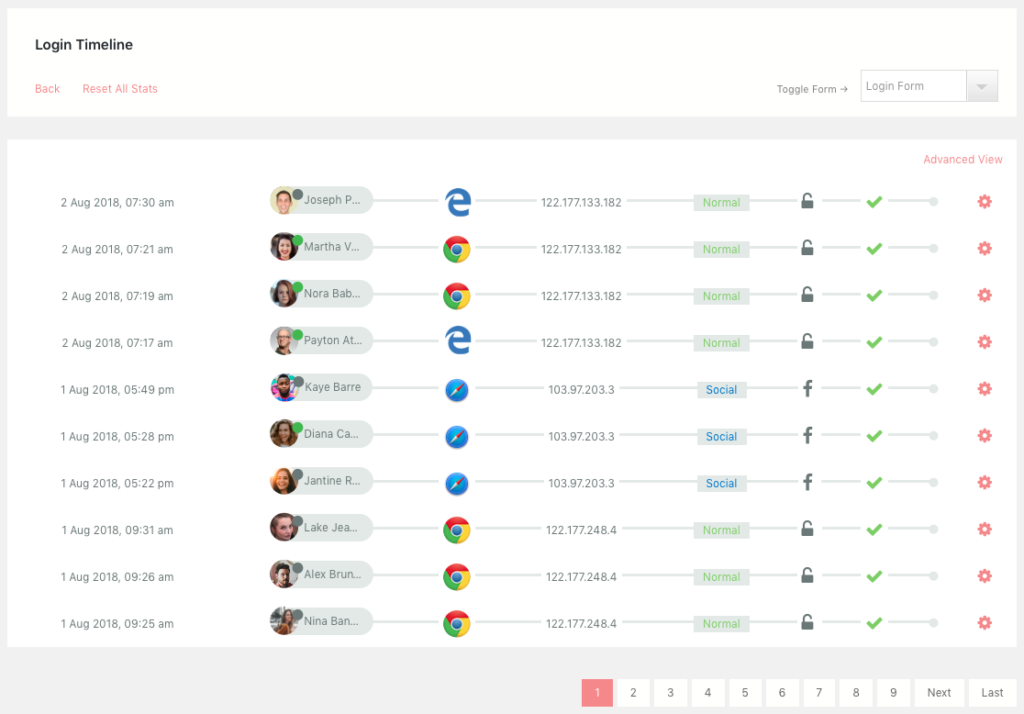Click the Safari icon in Kaye Barre's row
This screenshot has height=714, width=1024.
457,390
